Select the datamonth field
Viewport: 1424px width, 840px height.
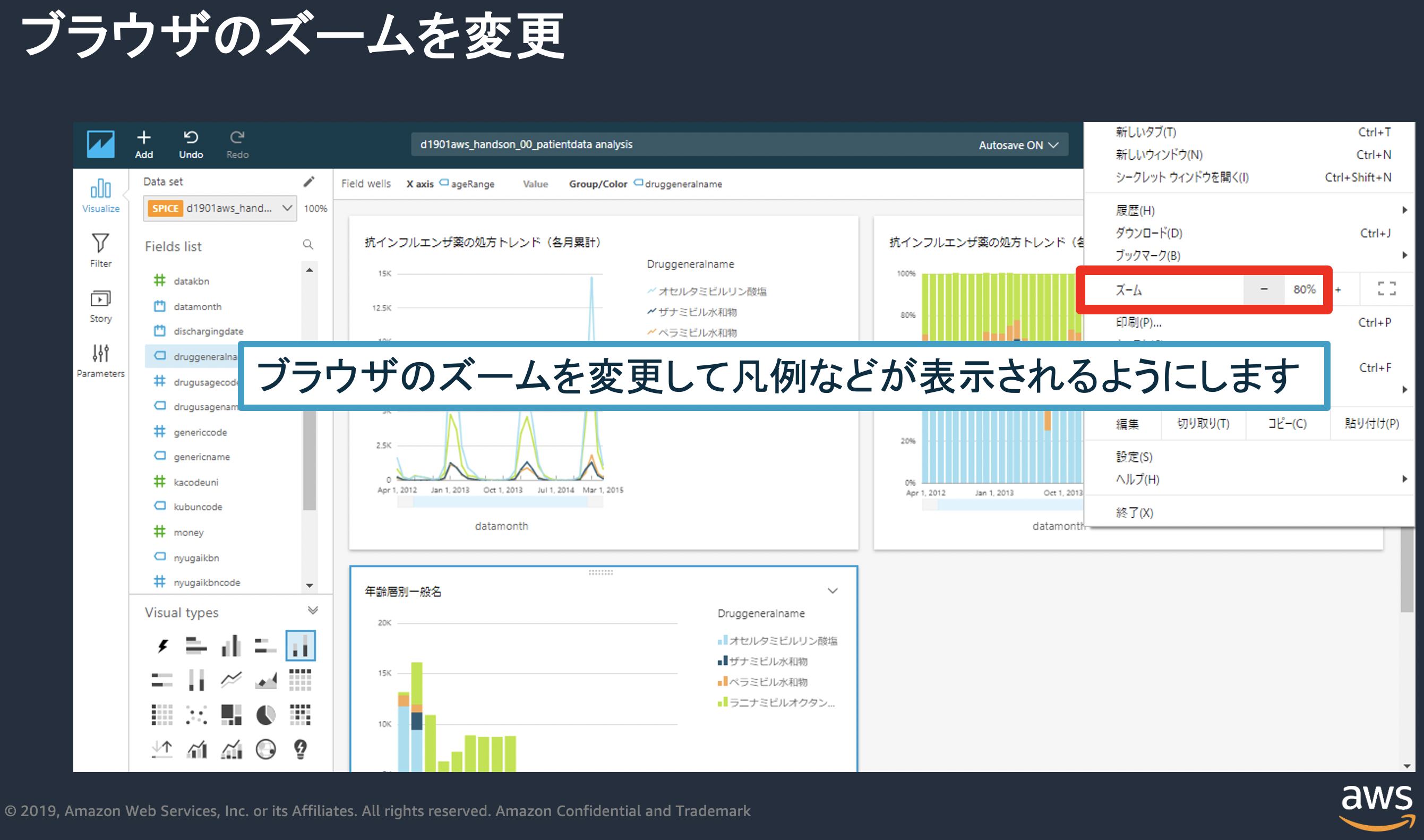pyautogui.click(x=197, y=307)
